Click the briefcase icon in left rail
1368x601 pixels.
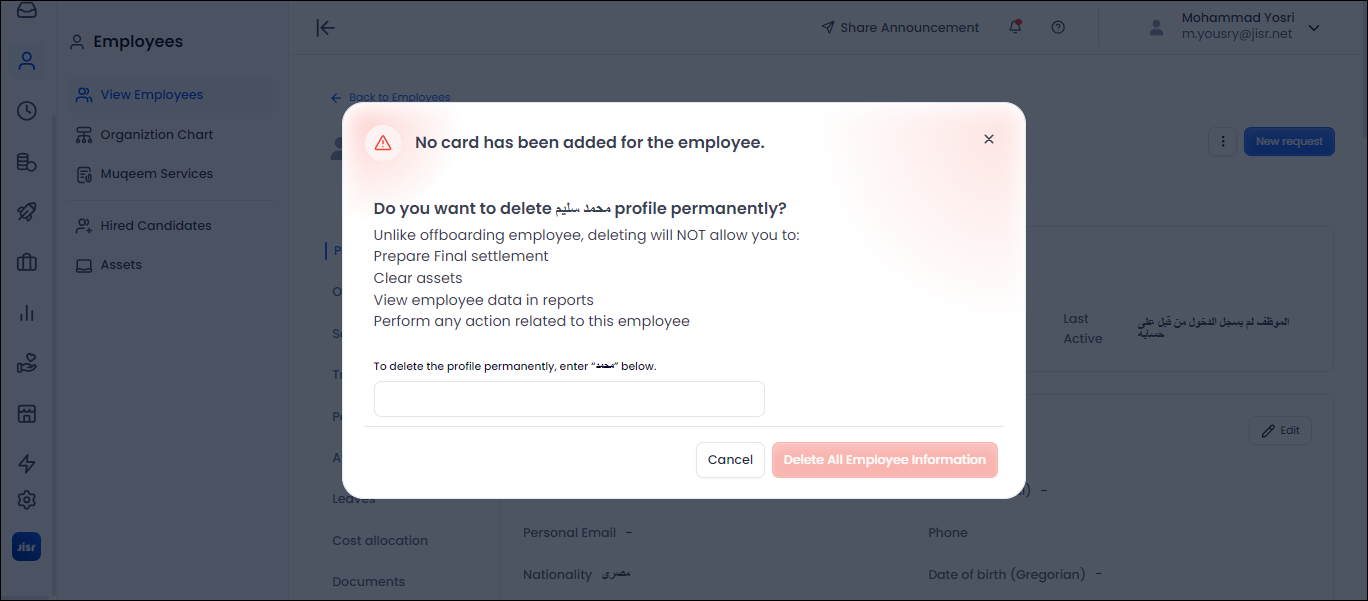pyautogui.click(x=27, y=263)
